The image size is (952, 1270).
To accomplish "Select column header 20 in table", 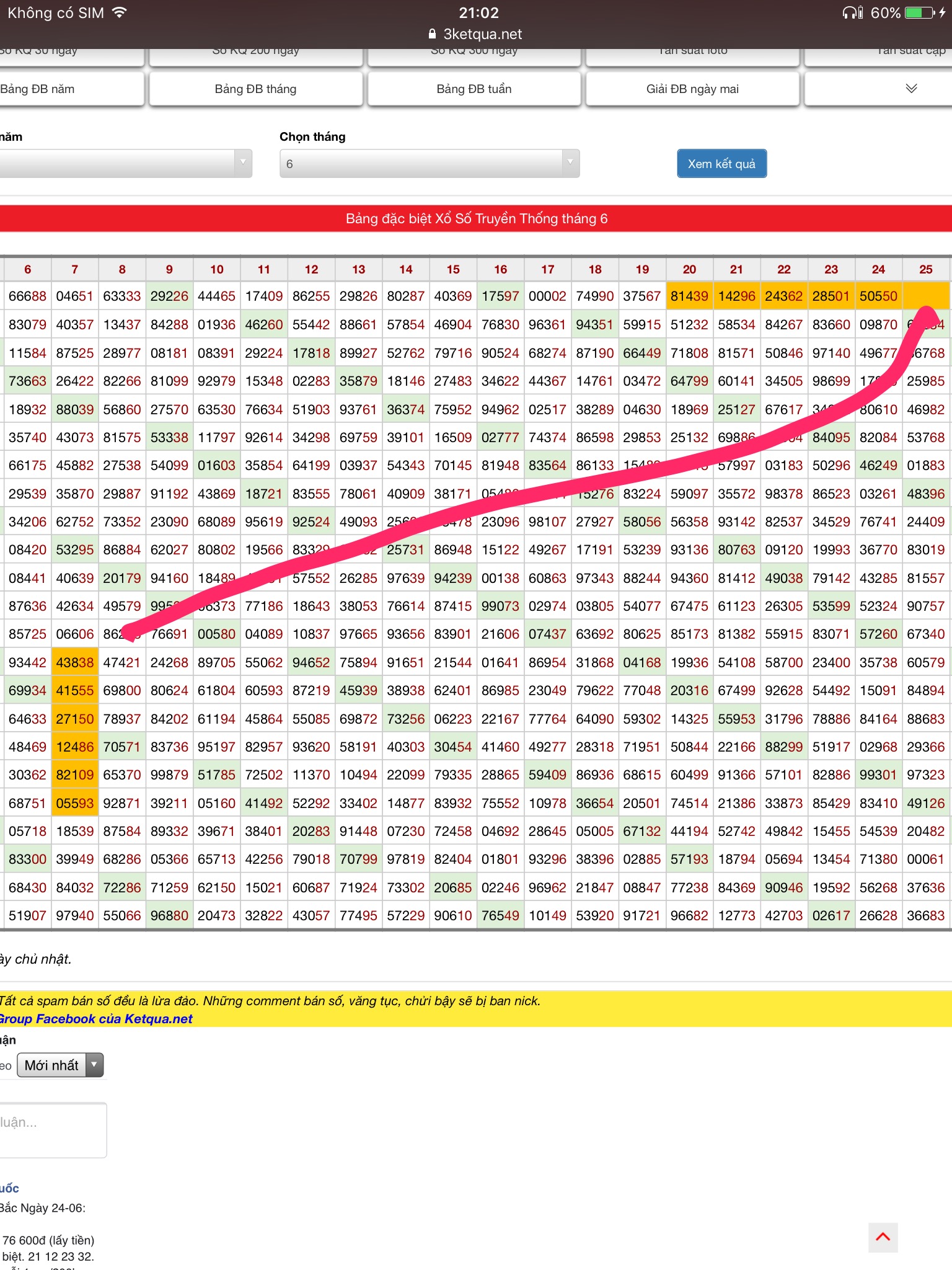I will (689, 269).
